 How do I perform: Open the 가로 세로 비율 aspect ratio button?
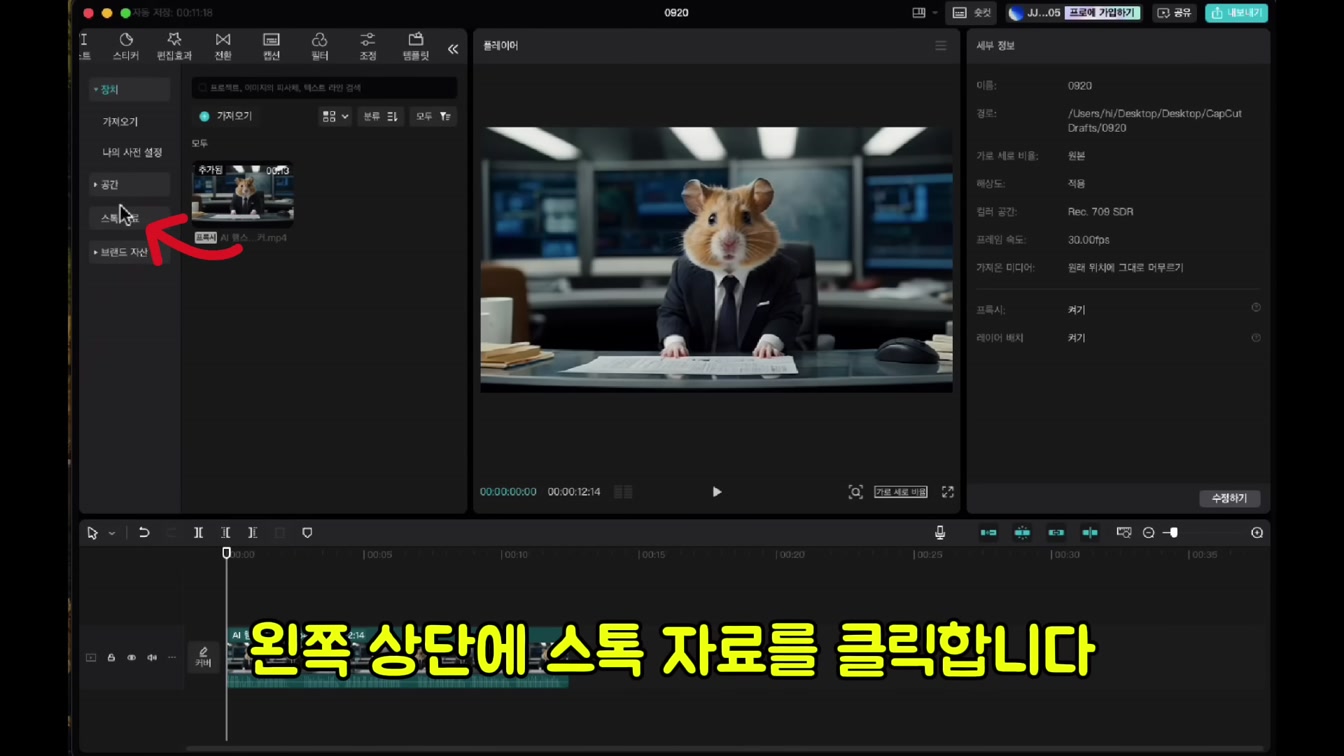tap(901, 492)
